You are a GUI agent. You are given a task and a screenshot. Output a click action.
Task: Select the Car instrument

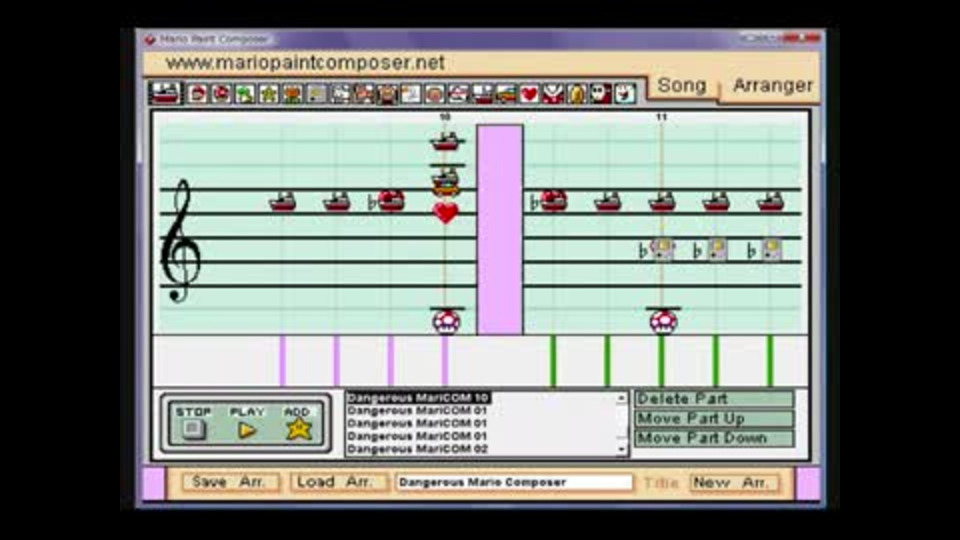(x=506, y=94)
